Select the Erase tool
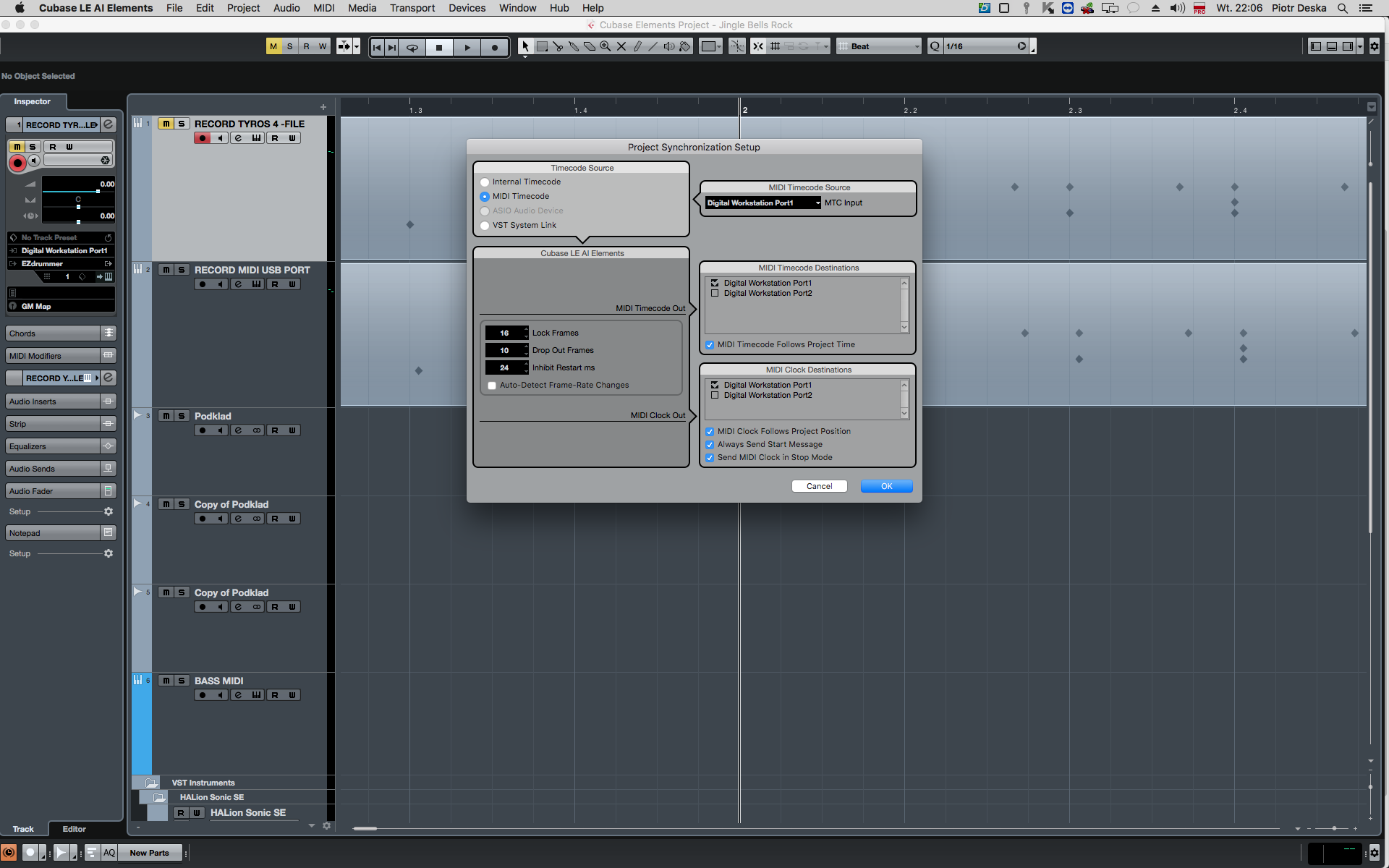Image resolution: width=1389 pixels, height=868 pixels. (x=590, y=46)
